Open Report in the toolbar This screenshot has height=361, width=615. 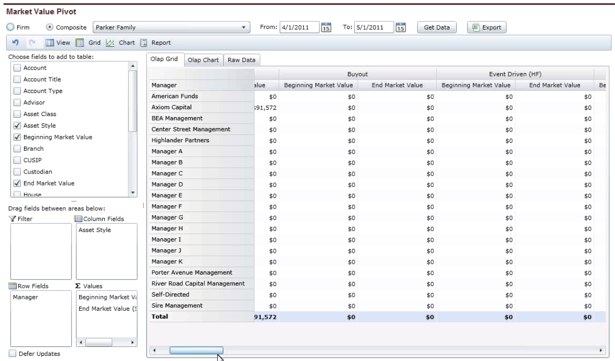(156, 43)
